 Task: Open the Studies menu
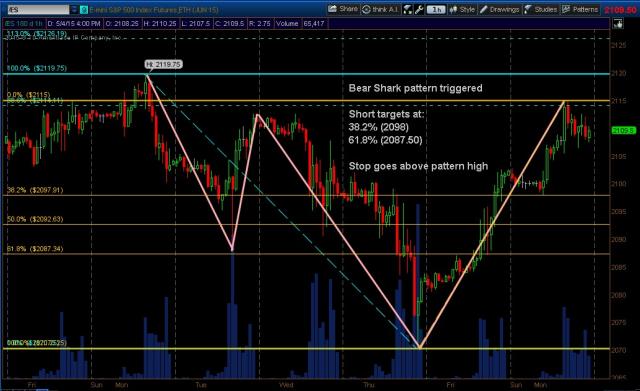point(540,9)
